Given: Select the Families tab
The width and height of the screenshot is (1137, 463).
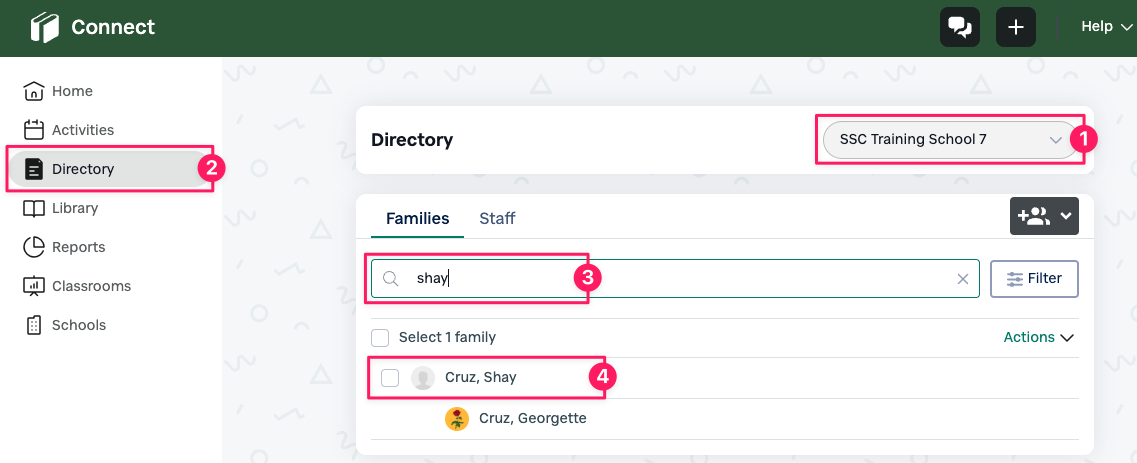Looking at the screenshot, I should 417,218.
